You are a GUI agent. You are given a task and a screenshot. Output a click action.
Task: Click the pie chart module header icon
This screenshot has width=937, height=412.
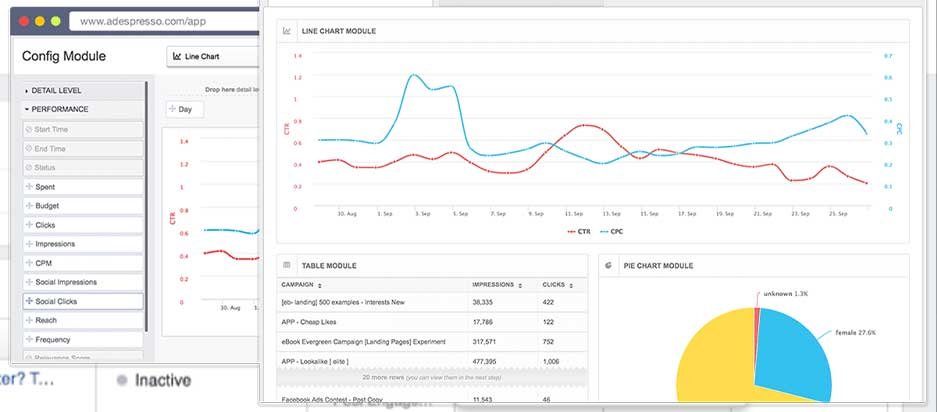(608, 265)
